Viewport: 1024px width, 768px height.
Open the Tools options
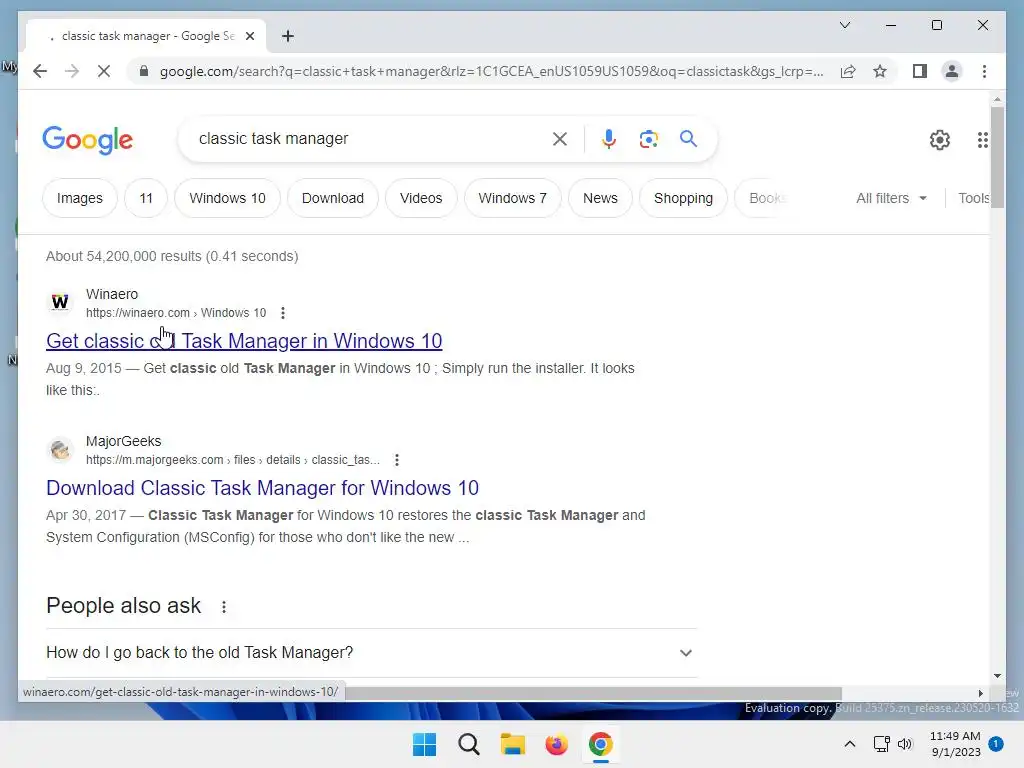pyautogui.click(x=974, y=198)
